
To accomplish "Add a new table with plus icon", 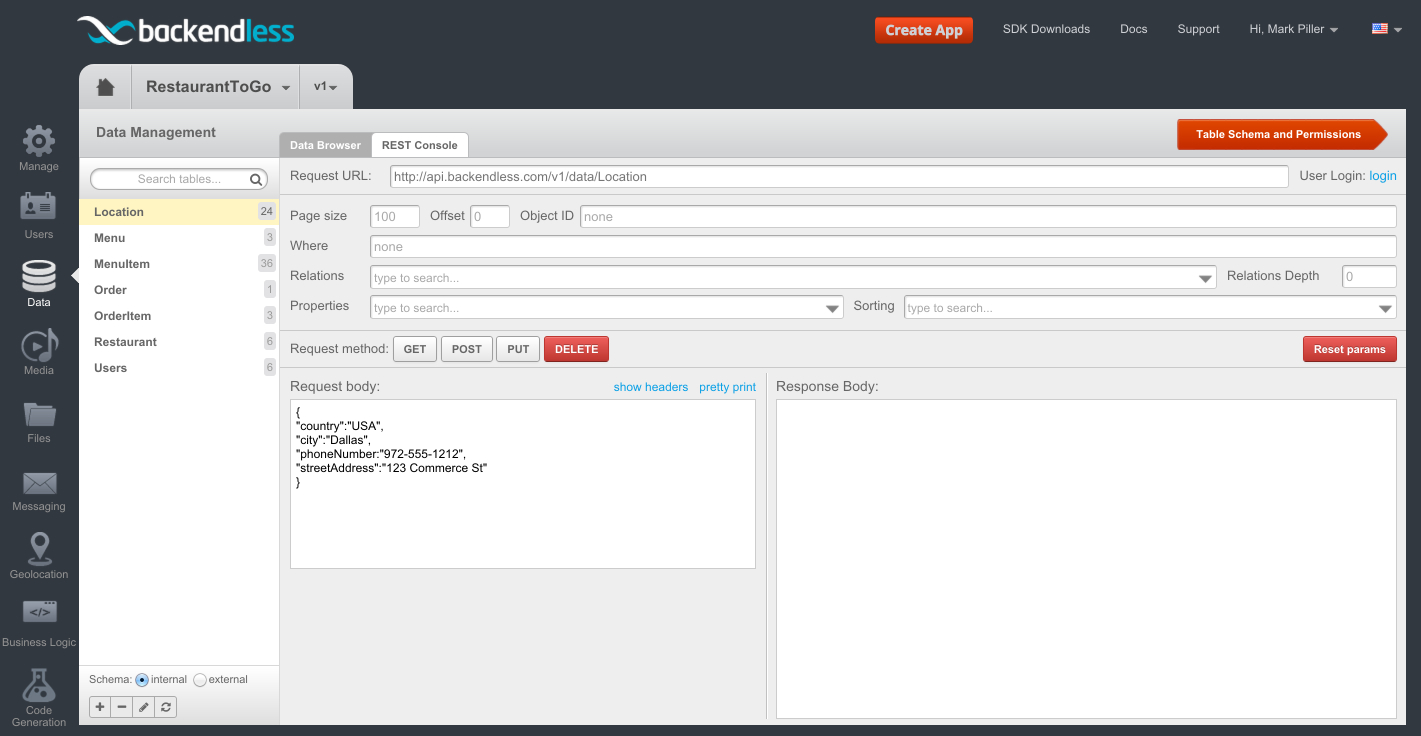I will tap(100, 707).
